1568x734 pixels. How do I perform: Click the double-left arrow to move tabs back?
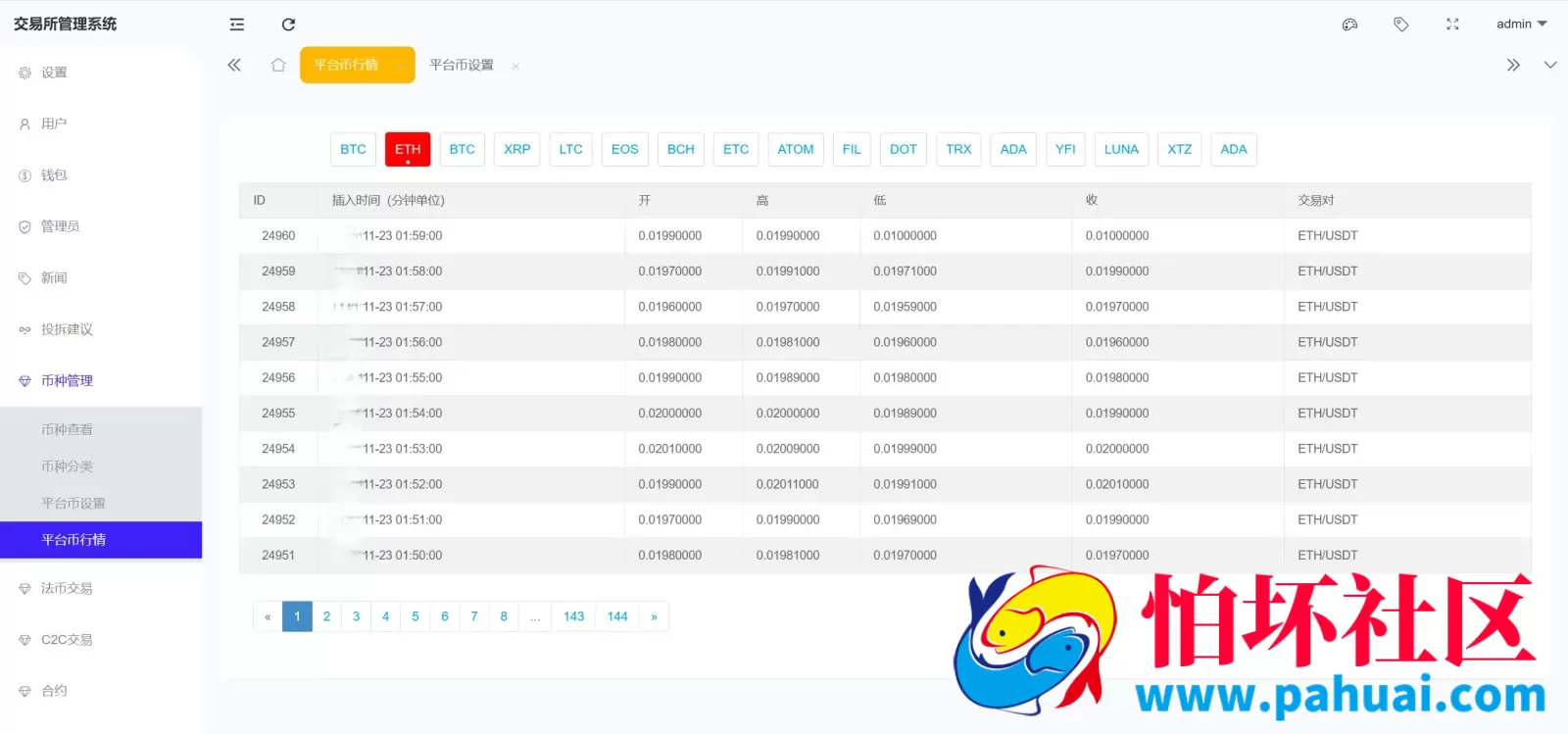click(x=234, y=65)
